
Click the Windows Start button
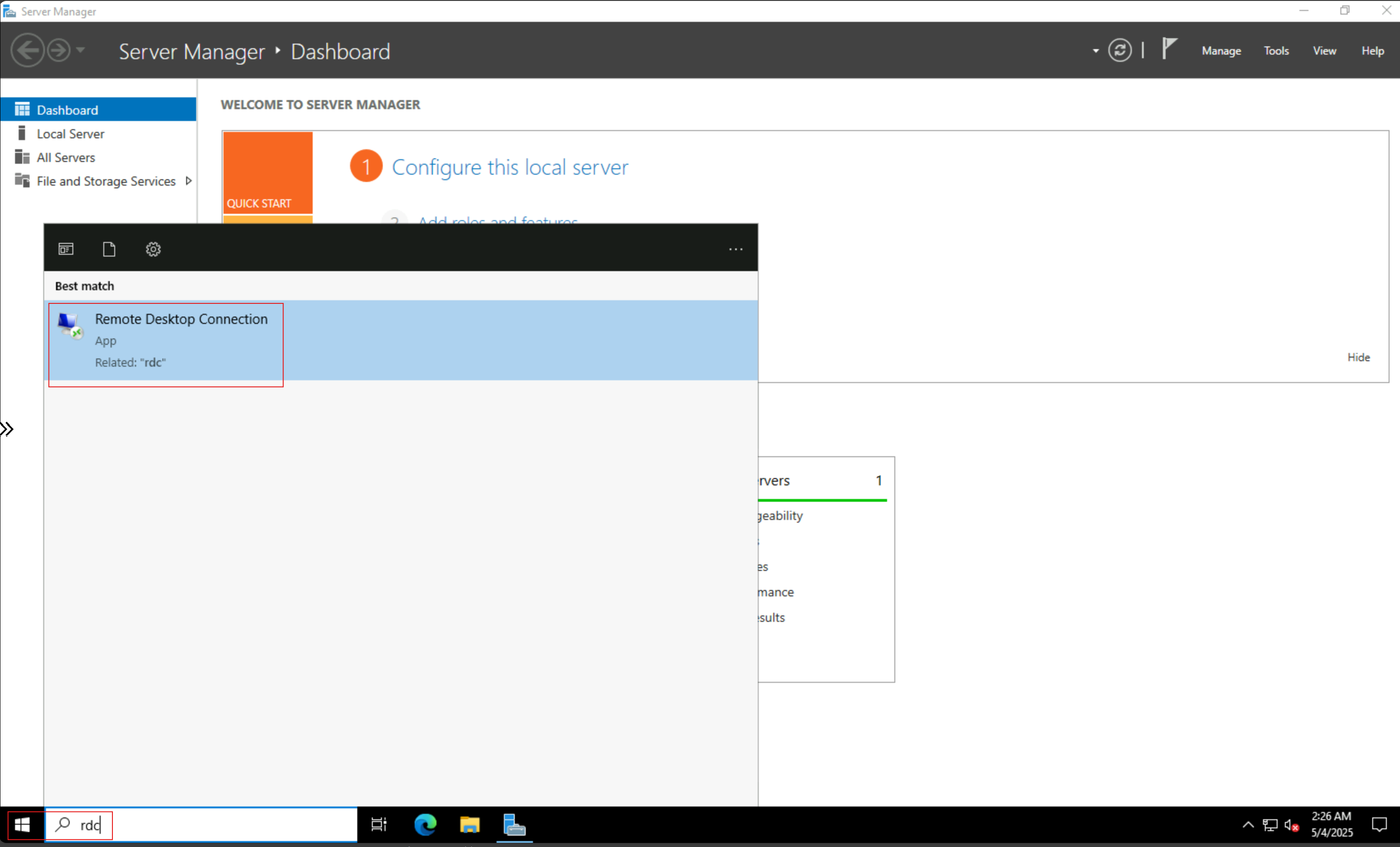pyautogui.click(x=22, y=825)
